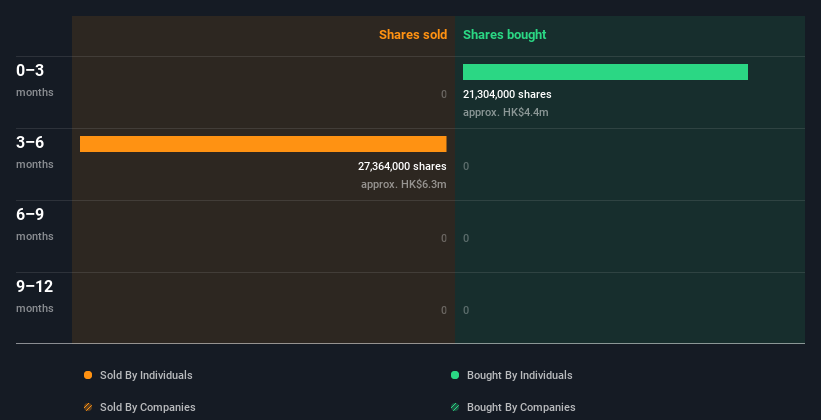Click the approx. HK$4.4m text
The height and width of the screenshot is (420, 821).
tap(506, 113)
